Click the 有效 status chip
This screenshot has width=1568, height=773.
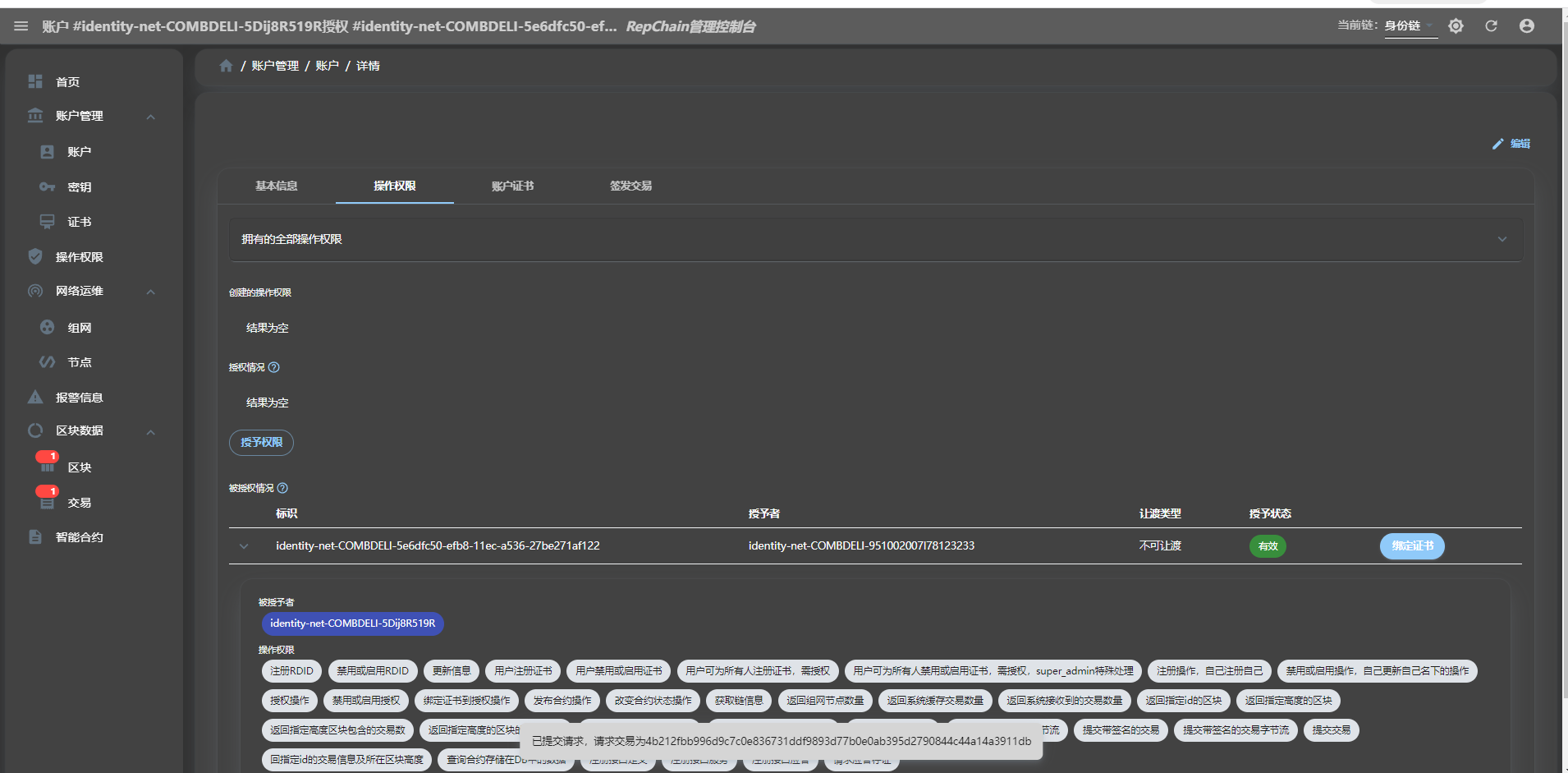(x=1268, y=545)
